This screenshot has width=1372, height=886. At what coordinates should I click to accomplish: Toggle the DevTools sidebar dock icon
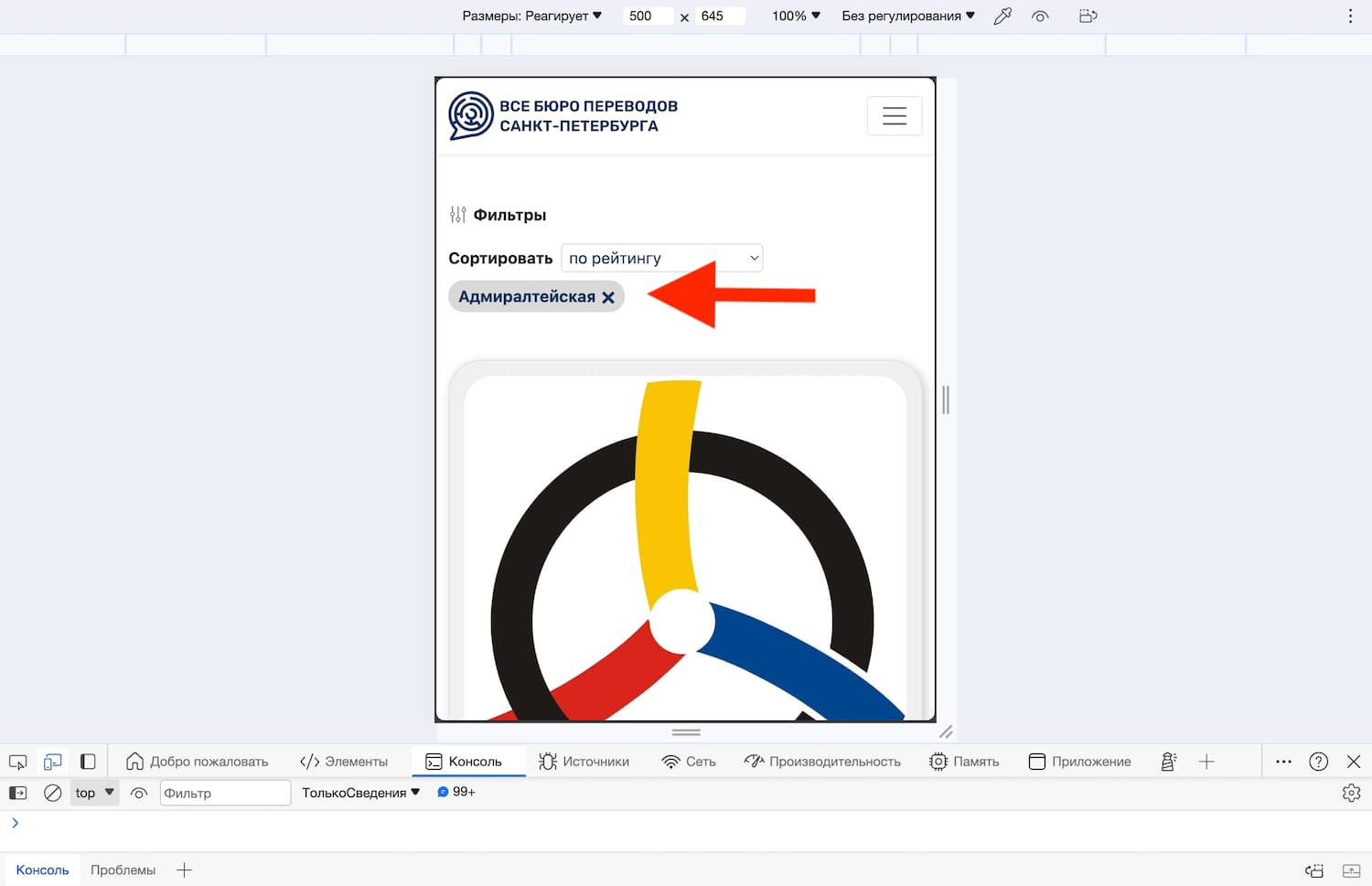88,762
